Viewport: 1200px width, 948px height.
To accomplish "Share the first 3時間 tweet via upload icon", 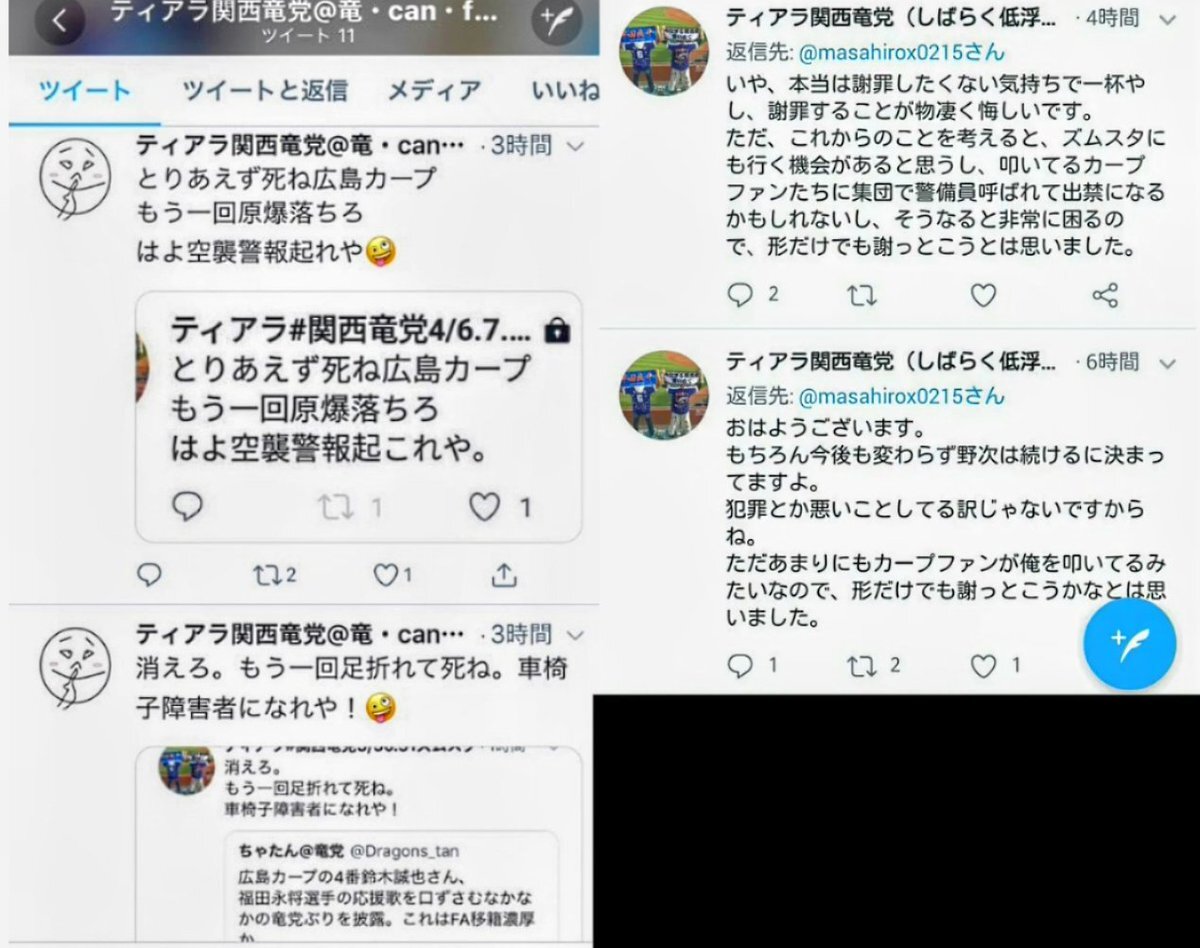I will tap(505, 574).
